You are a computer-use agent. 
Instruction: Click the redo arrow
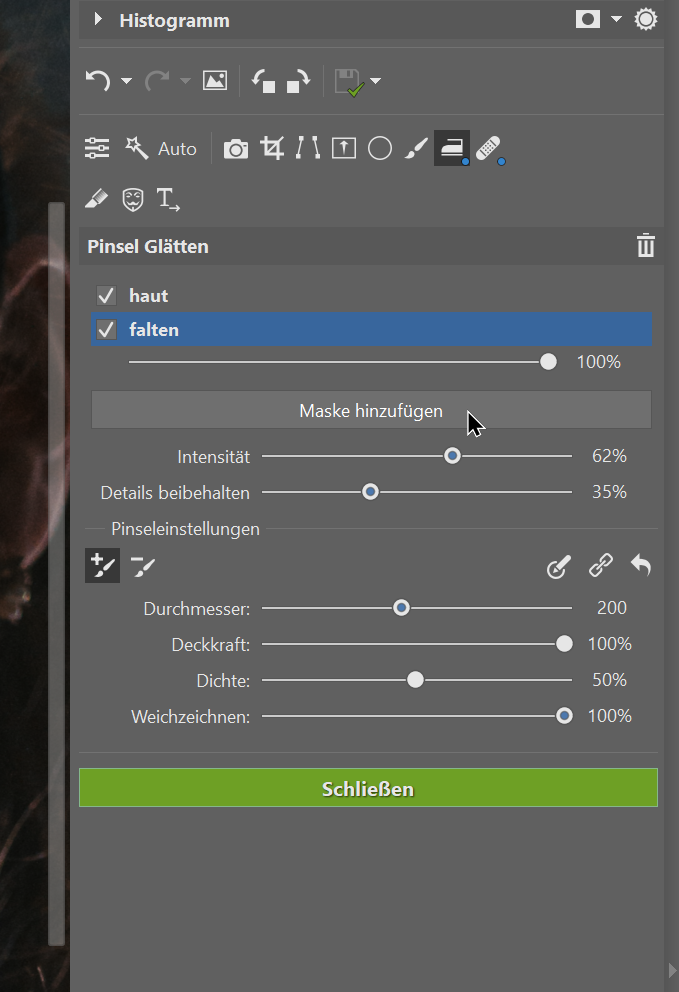click(157, 81)
